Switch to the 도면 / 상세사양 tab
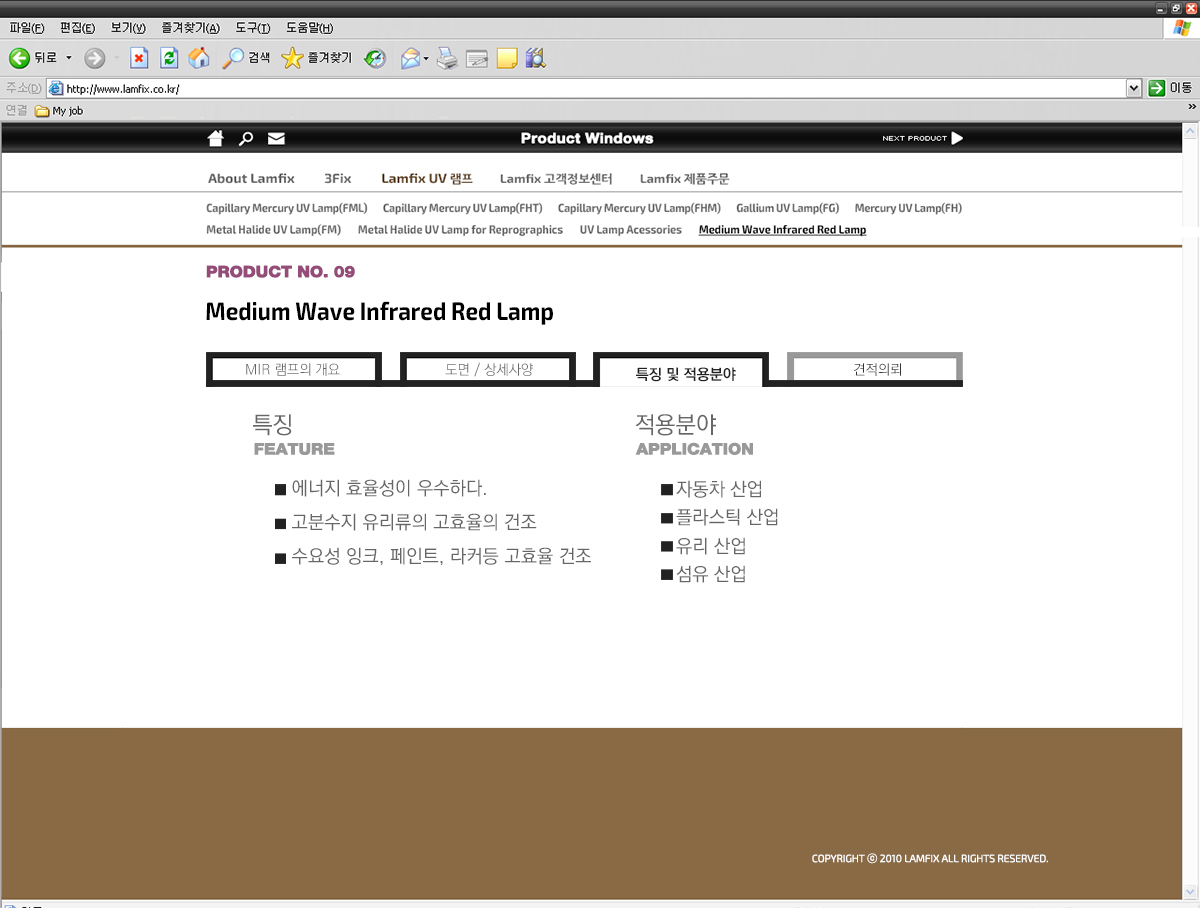This screenshot has height=908, width=1200. click(x=488, y=369)
